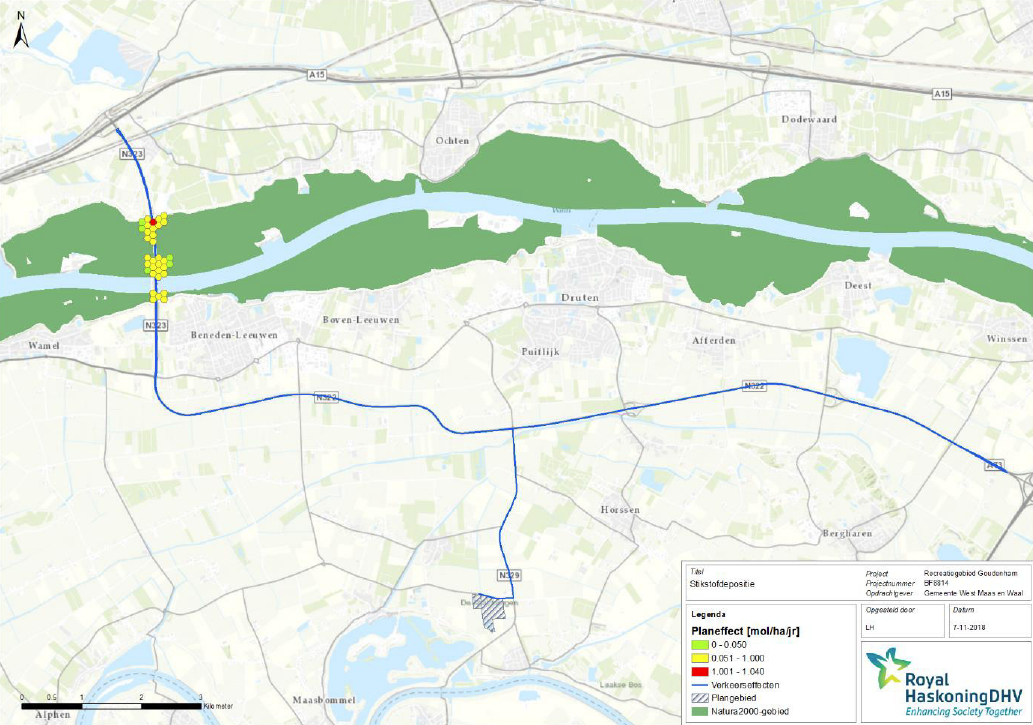This screenshot has width=1033, height=725.
Task: Click the Maasbommel town label
Action: click(x=324, y=700)
